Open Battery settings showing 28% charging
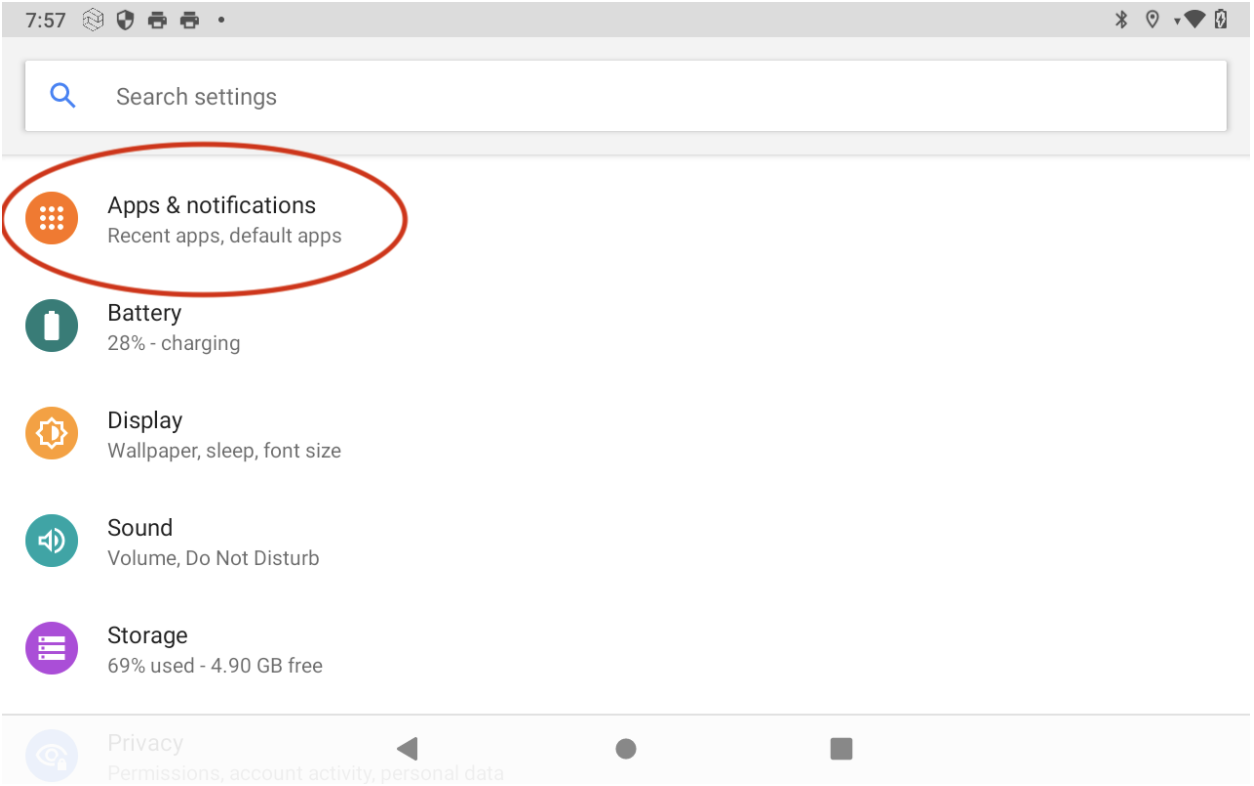1254x786 pixels. (x=173, y=327)
